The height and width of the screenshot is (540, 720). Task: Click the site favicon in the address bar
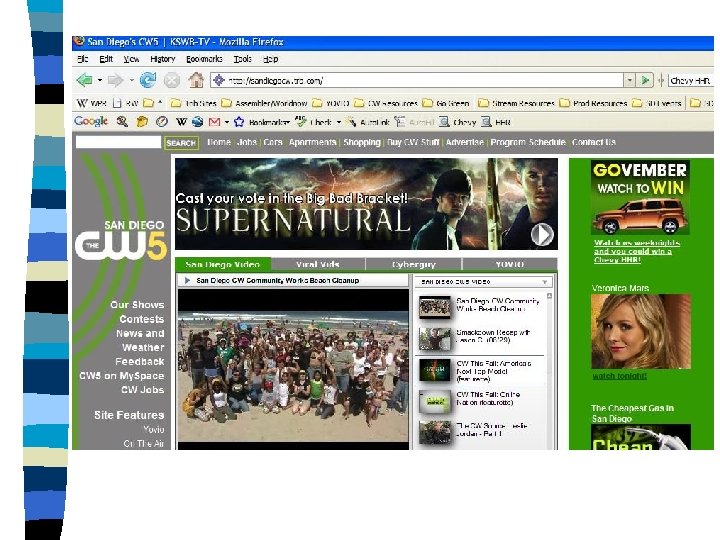tap(219, 80)
